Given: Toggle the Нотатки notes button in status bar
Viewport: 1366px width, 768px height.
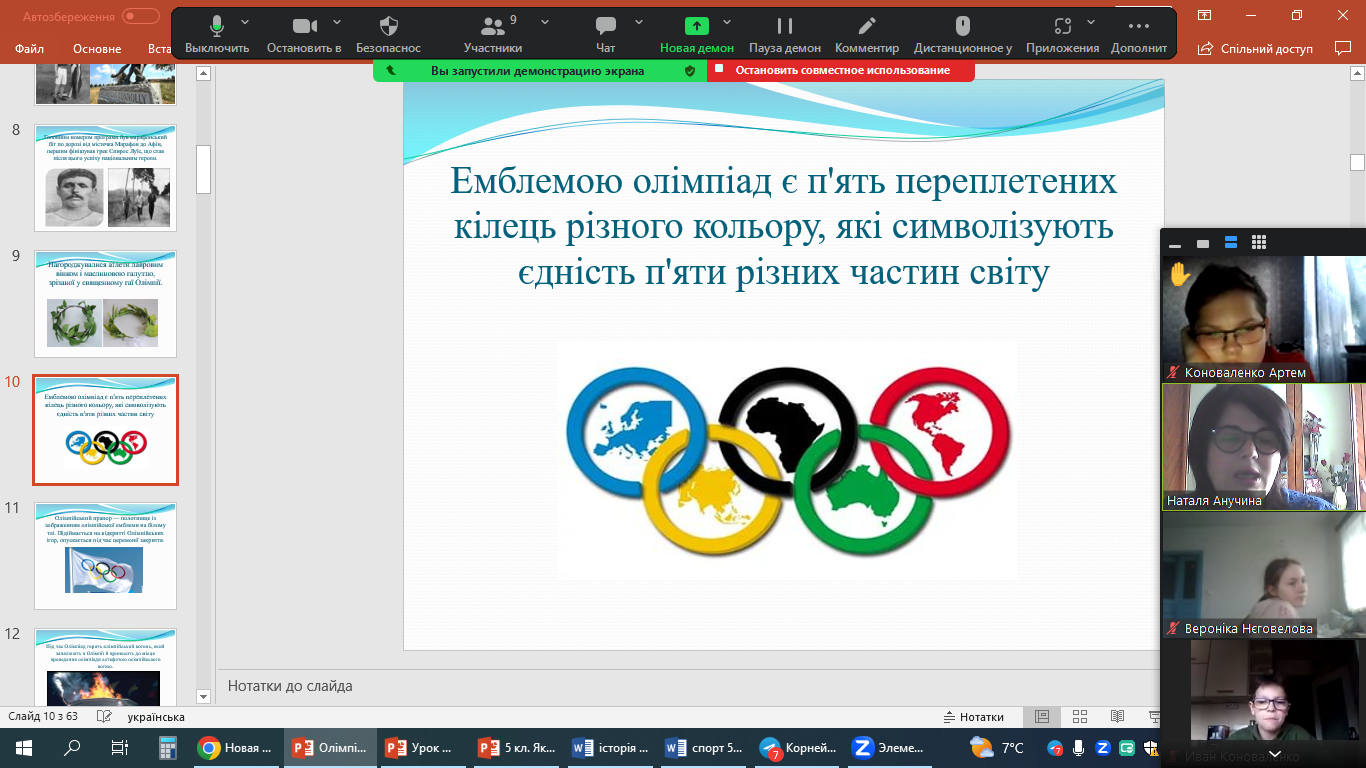Looking at the screenshot, I should [974, 717].
